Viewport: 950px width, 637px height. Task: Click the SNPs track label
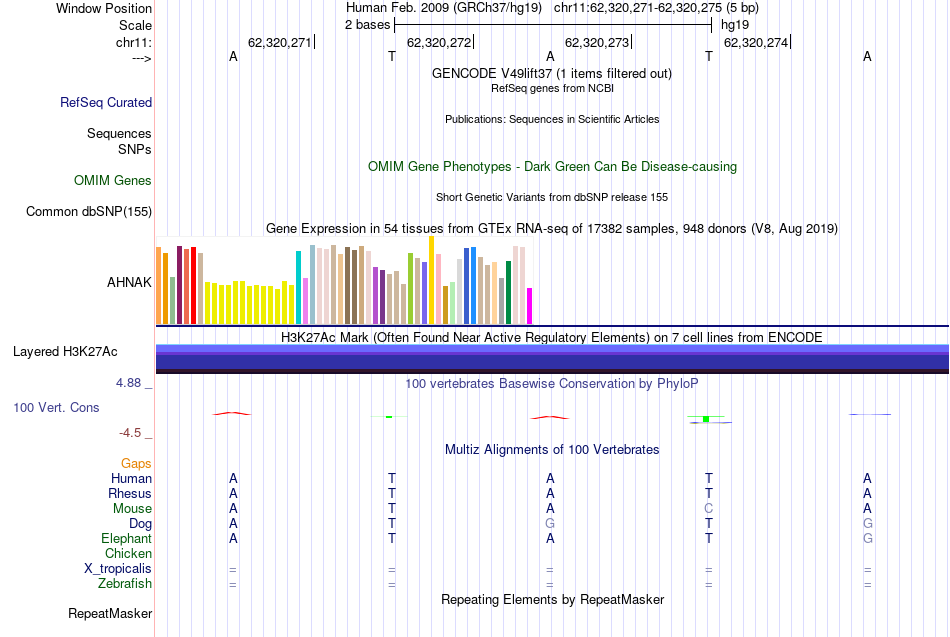135,149
